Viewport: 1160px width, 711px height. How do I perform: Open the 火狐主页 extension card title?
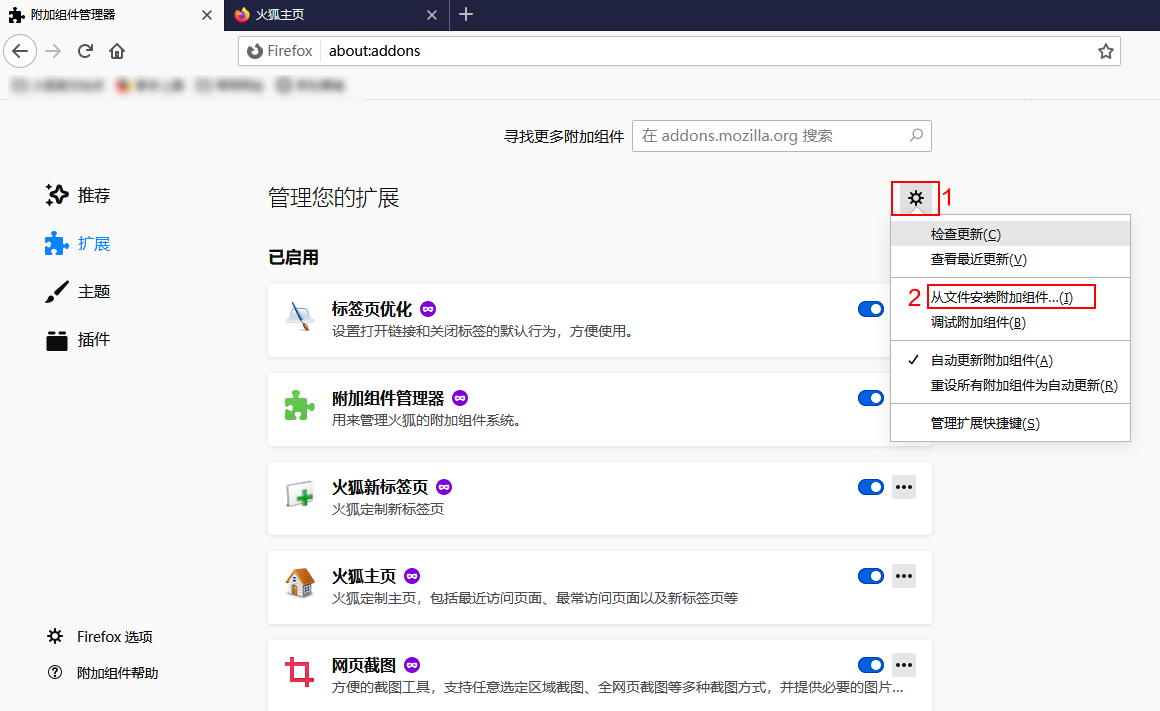[x=363, y=576]
